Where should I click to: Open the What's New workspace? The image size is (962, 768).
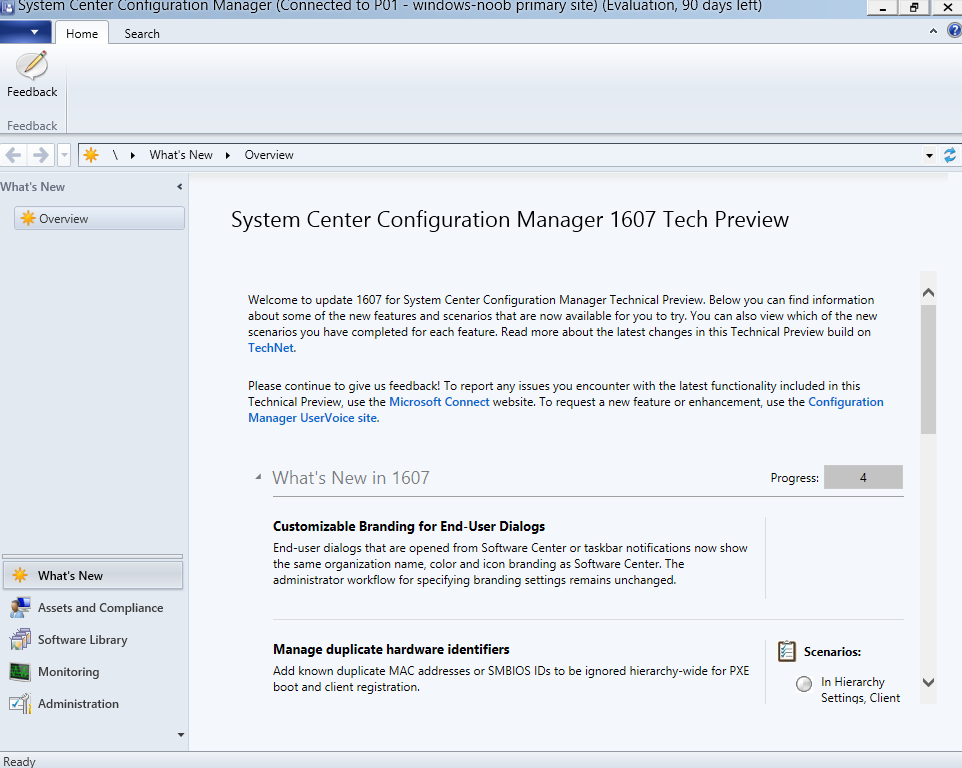pyautogui.click(x=93, y=575)
